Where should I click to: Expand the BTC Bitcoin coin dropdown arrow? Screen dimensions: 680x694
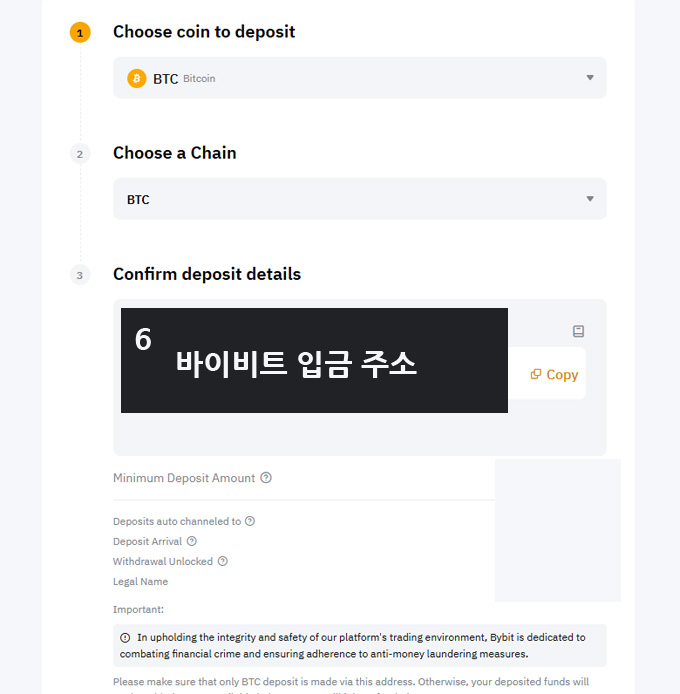pyautogui.click(x=590, y=78)
